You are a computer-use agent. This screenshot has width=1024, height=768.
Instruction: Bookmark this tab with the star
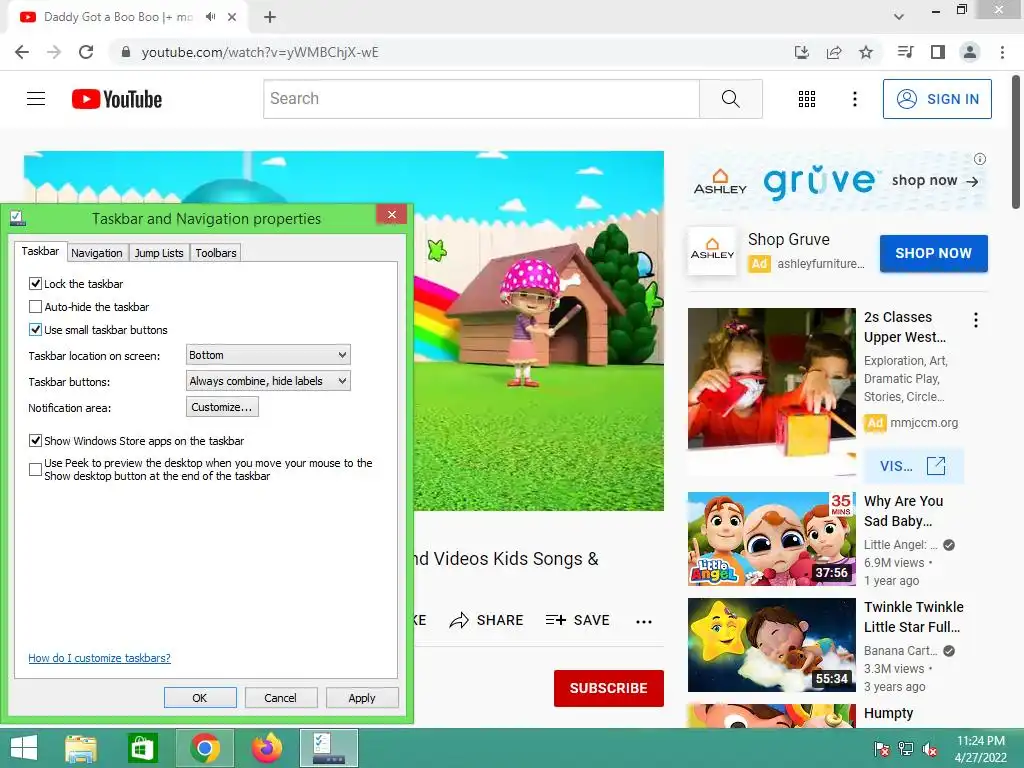(866, 52)
